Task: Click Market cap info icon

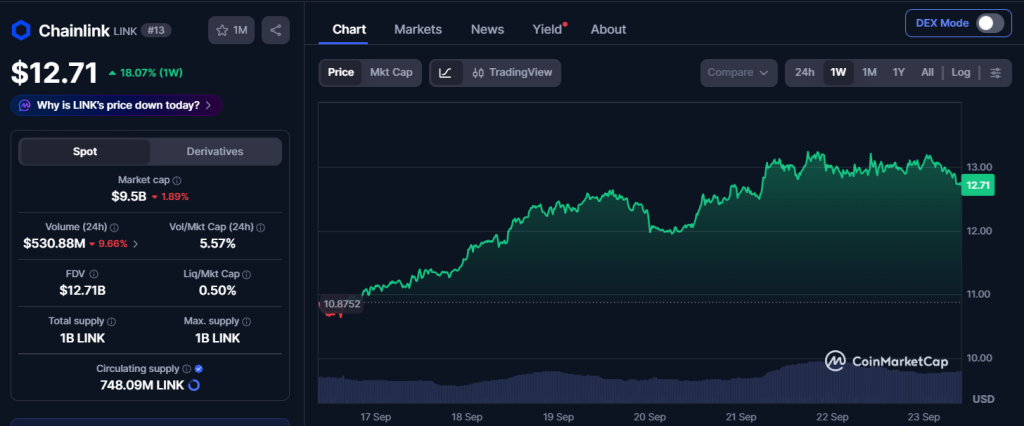Action: pyautogui.click(x=177, y=180)
